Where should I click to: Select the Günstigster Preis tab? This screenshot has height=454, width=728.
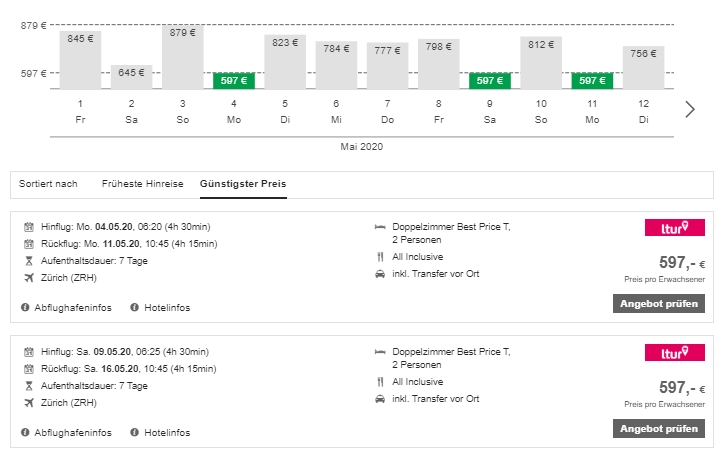pyautogui.click(x=243, y=184)
